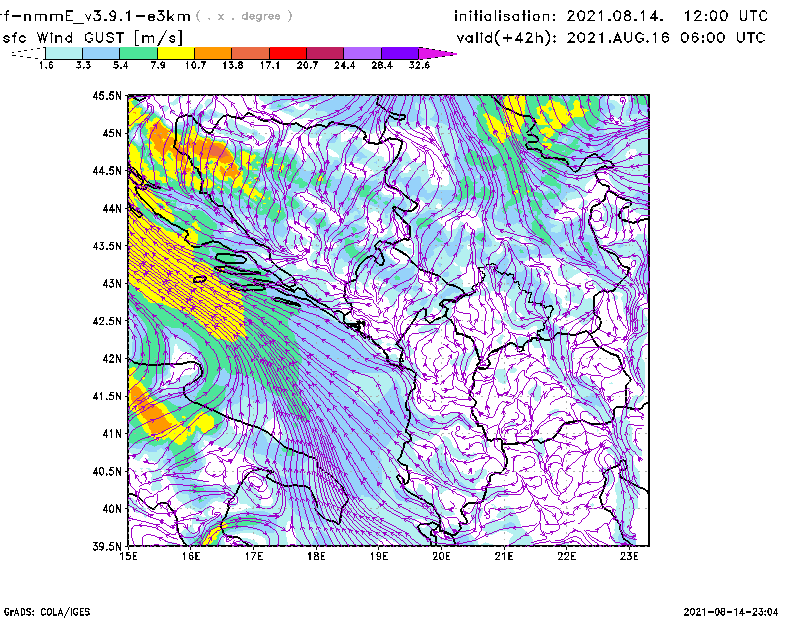Click the legend value 7.9
Image resolution: width=800 pixels, height=618 pixels.
(158, 65)
